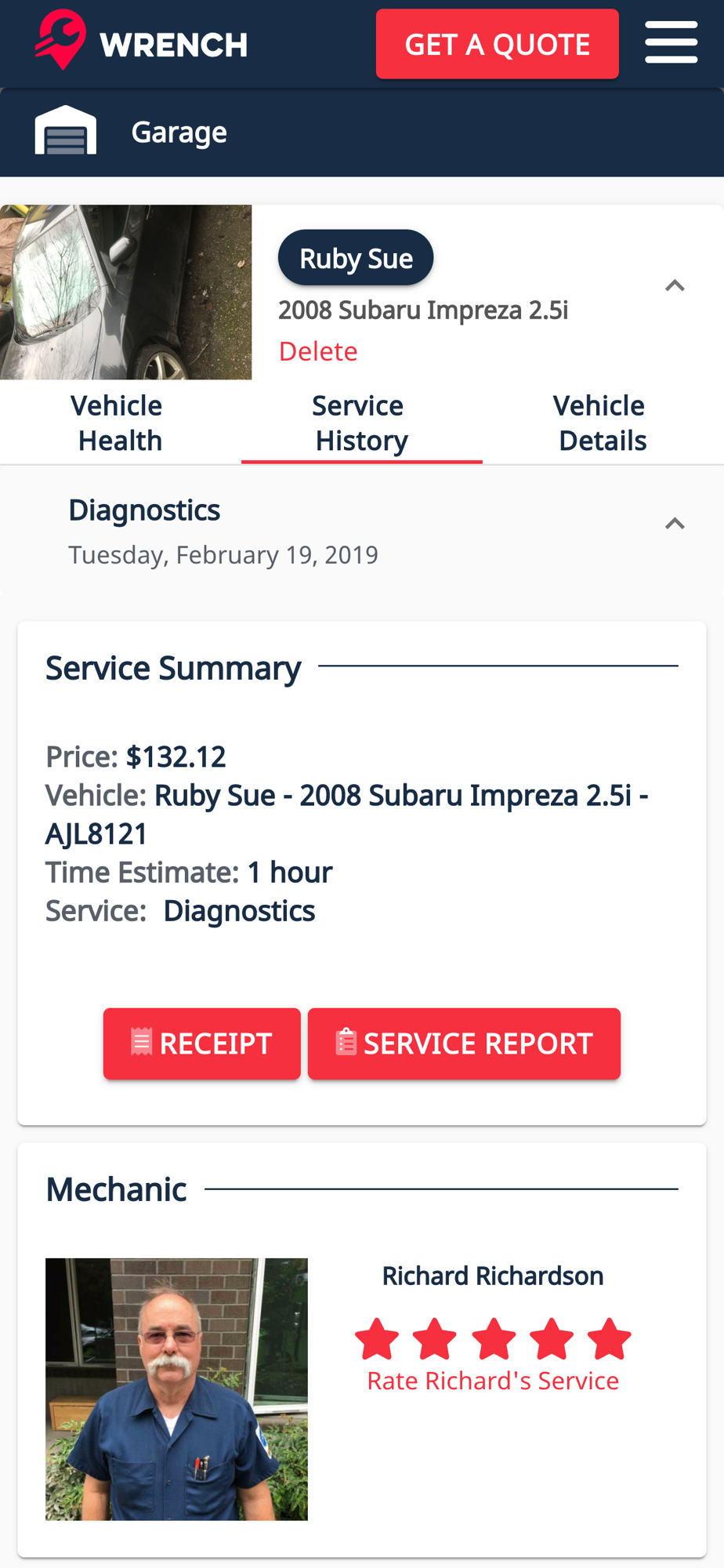Click the Wrench logo icon
The image size is (724, 1568).
[60, 40]
